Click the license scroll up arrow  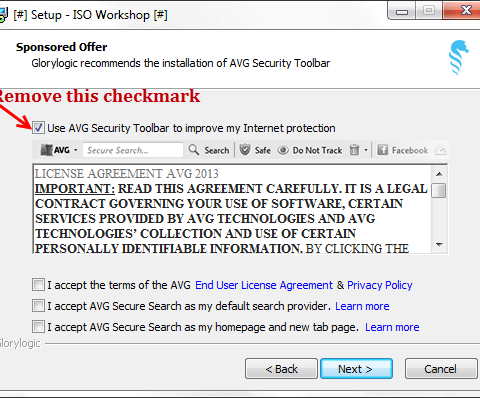point(439,174)
